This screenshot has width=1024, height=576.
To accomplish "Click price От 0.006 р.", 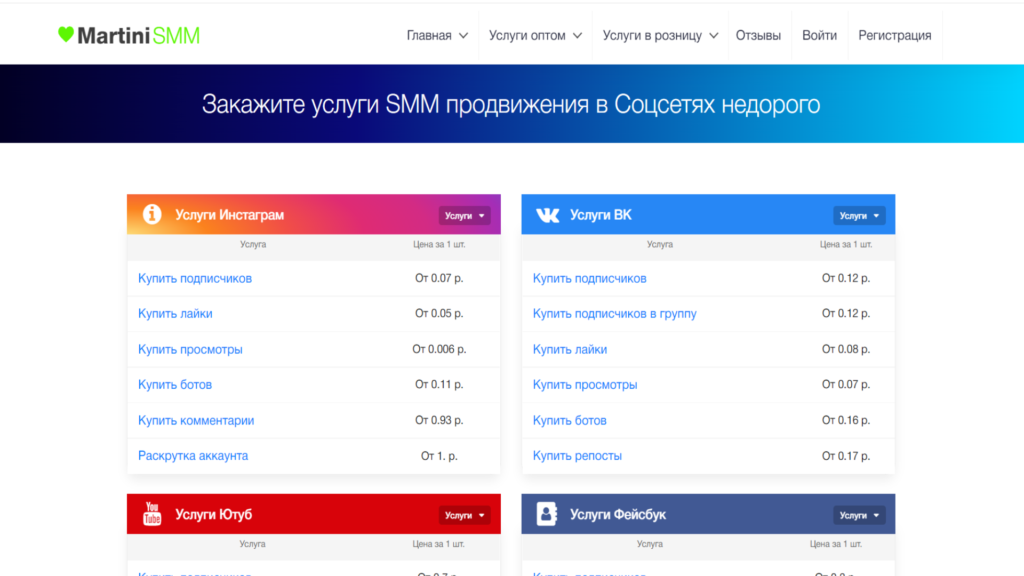I will [x=439, y=349].
